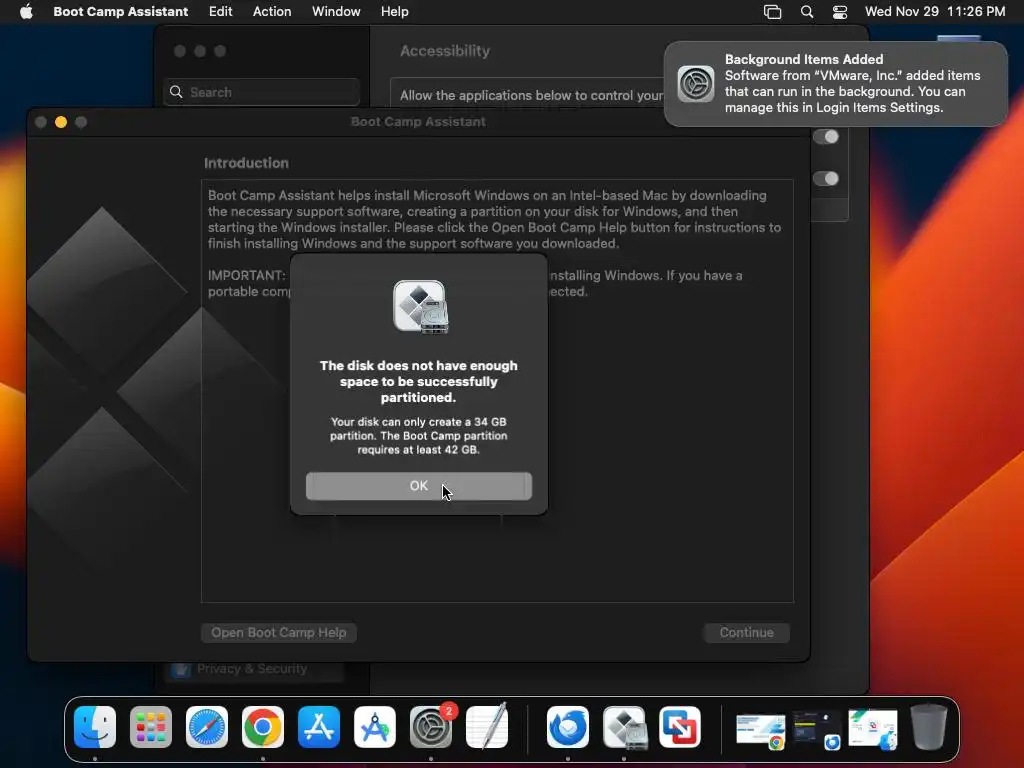The width and height of the screenshot is (1024, 768).
Task: Open the first minimized Chrome window thumbnail in Dock
Action: point(760,730)
